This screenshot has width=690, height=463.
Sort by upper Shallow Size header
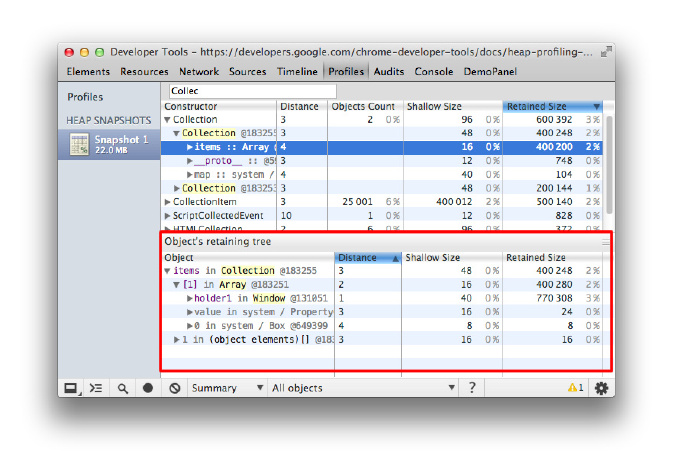453,107
